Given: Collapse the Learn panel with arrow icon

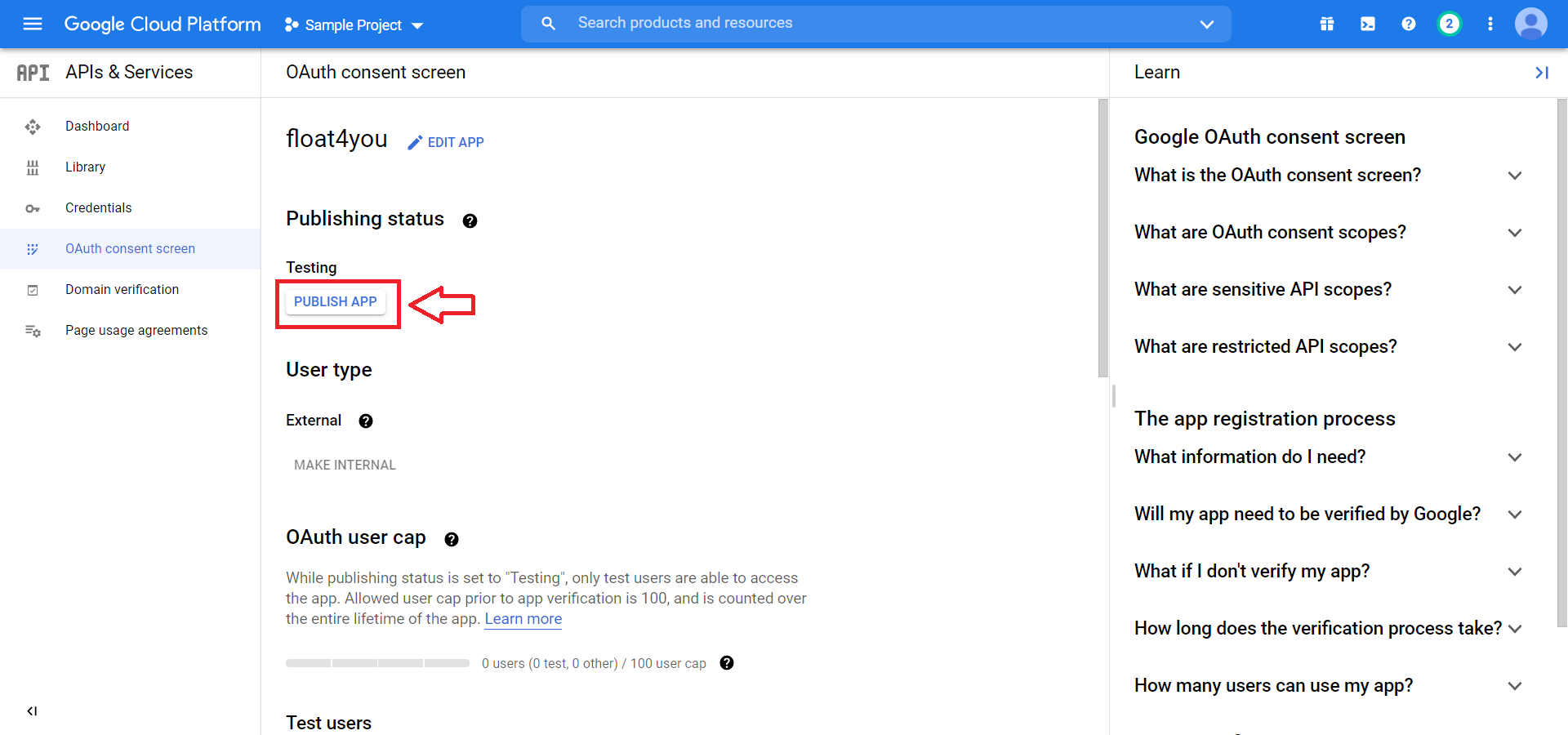Looking at the screenshot, I should pos(1542,73).
